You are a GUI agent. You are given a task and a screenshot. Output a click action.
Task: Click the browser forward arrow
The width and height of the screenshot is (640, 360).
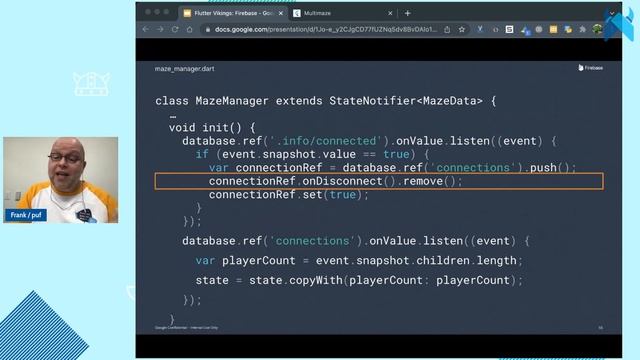[160, 29]
